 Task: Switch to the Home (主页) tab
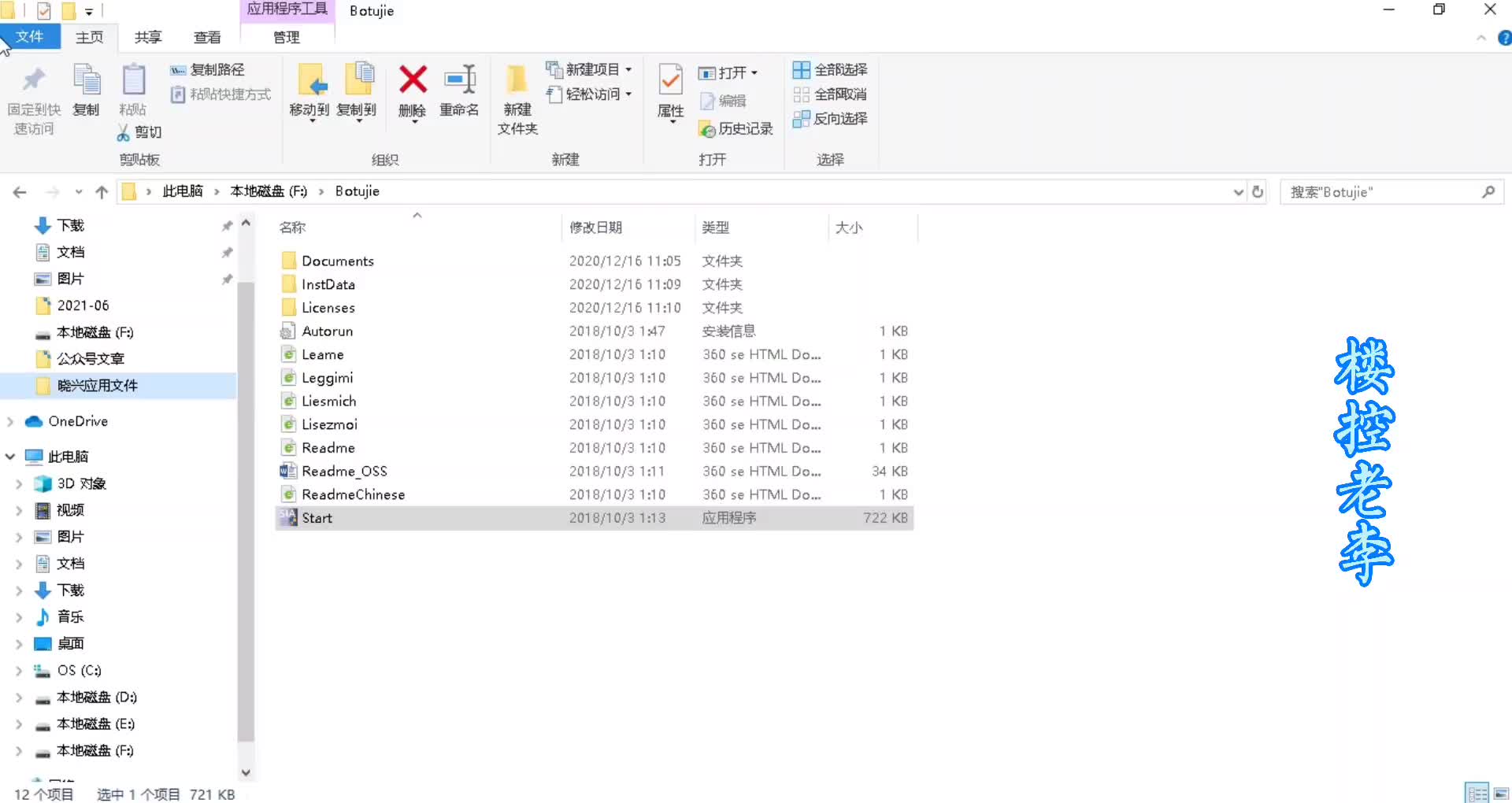click(89, 38)
